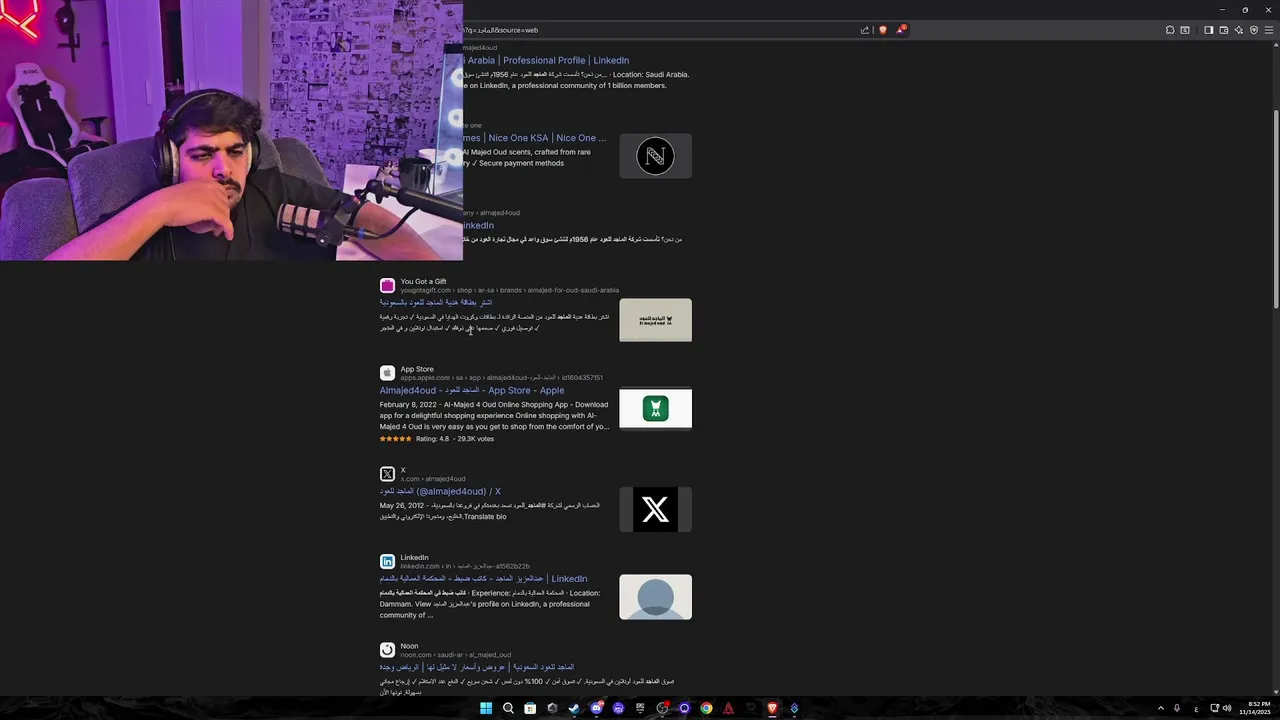Open the network display icon in tray
Viewport: 1280px width, 720px height.
pyautogui.click(x=1214, y=708)
